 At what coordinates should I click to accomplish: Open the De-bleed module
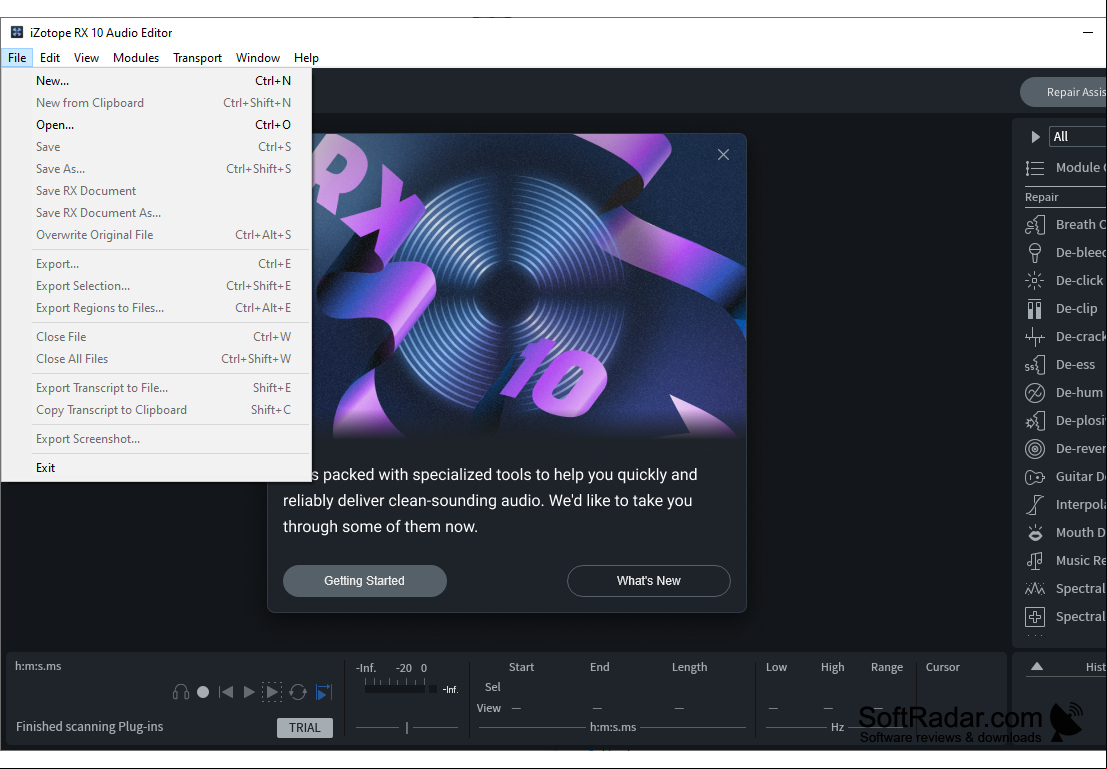(x=1065, y=253)
